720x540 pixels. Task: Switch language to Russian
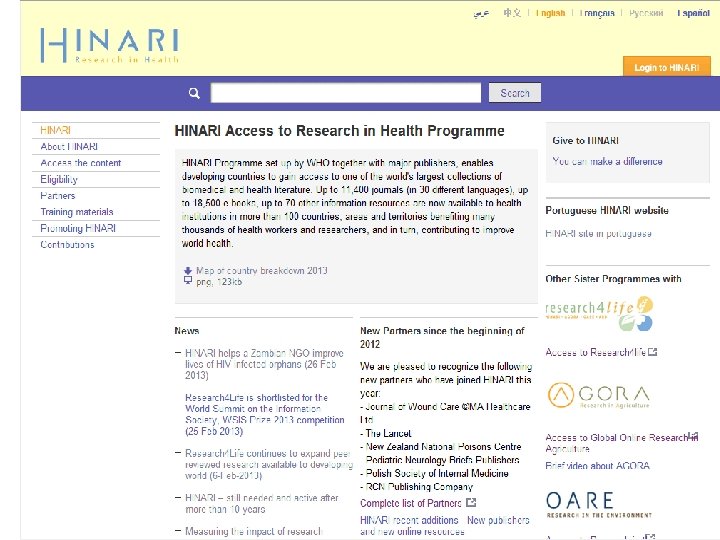(646, 13)
